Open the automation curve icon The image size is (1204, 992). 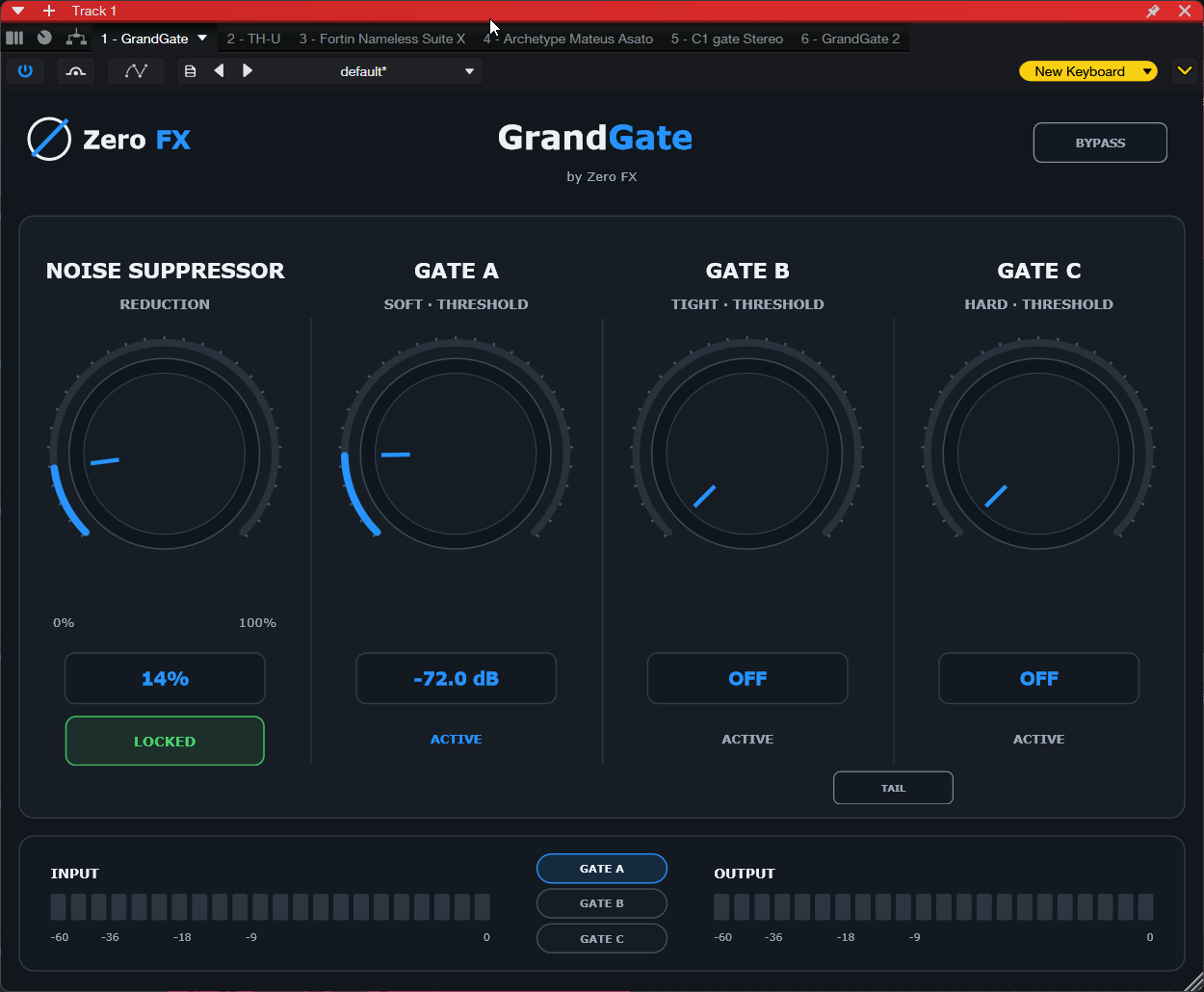[136, 71]
